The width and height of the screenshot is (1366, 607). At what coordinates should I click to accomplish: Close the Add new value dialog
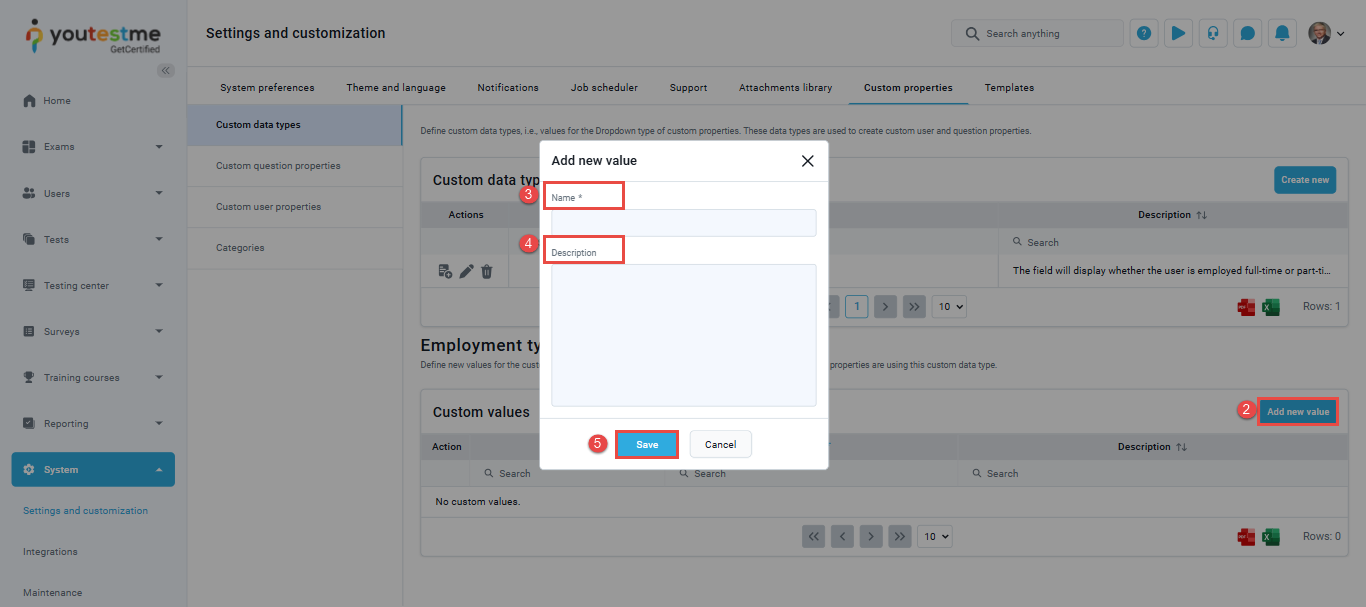(807, 160)
